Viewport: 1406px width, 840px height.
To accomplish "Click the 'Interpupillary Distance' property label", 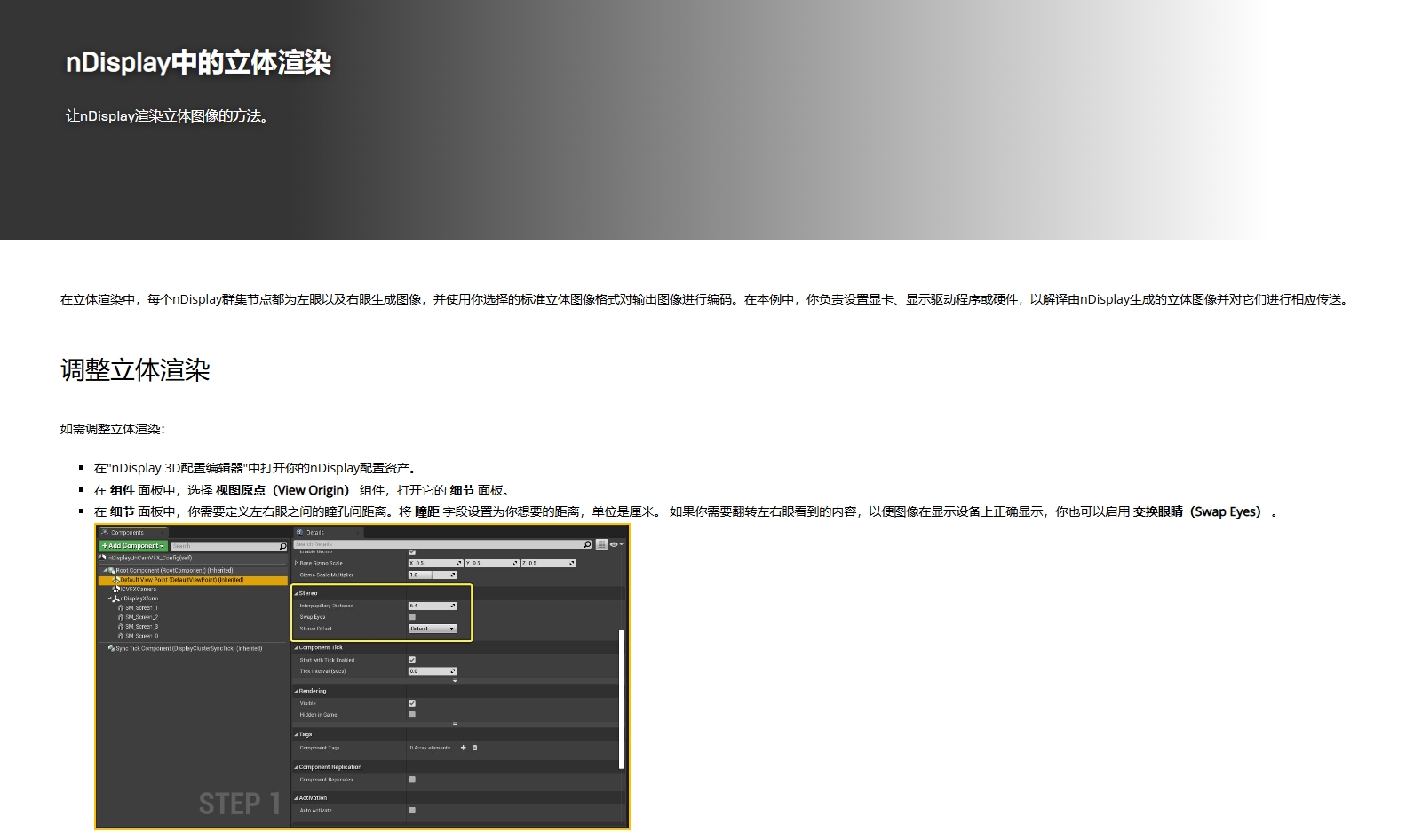I will (x=326, y=606).
